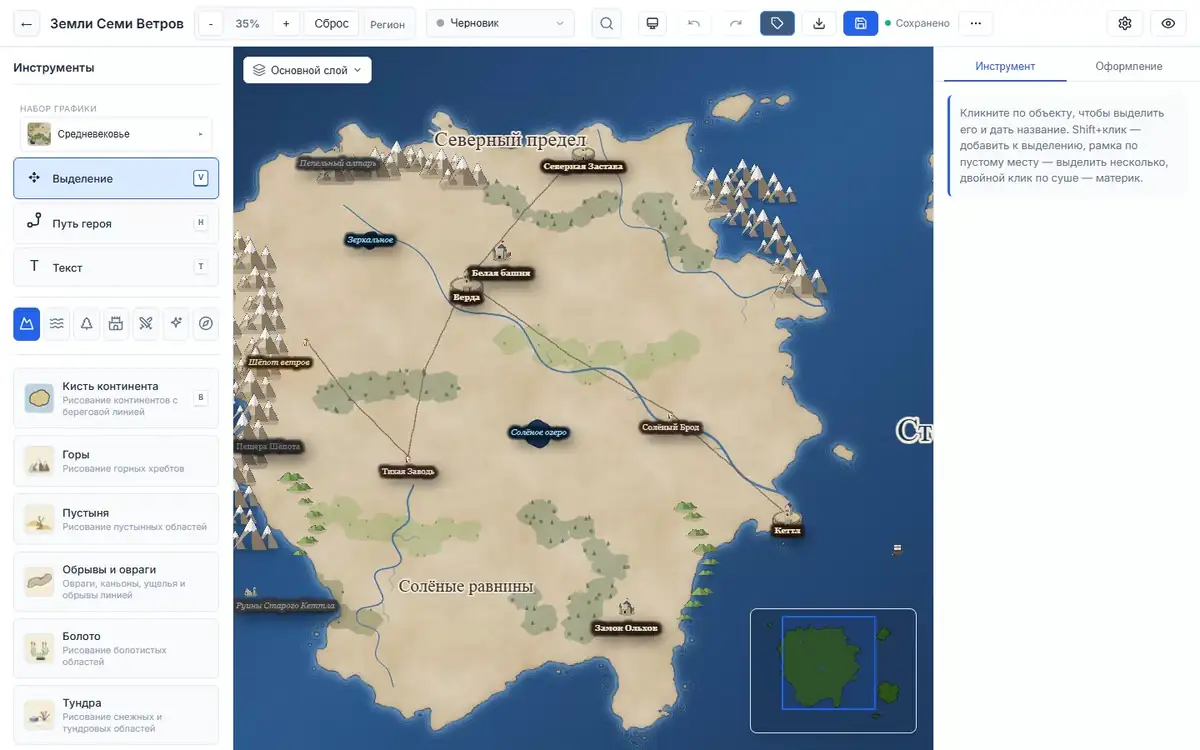
Task: Zoom out with the minus button
Action: tap(210, 23)
